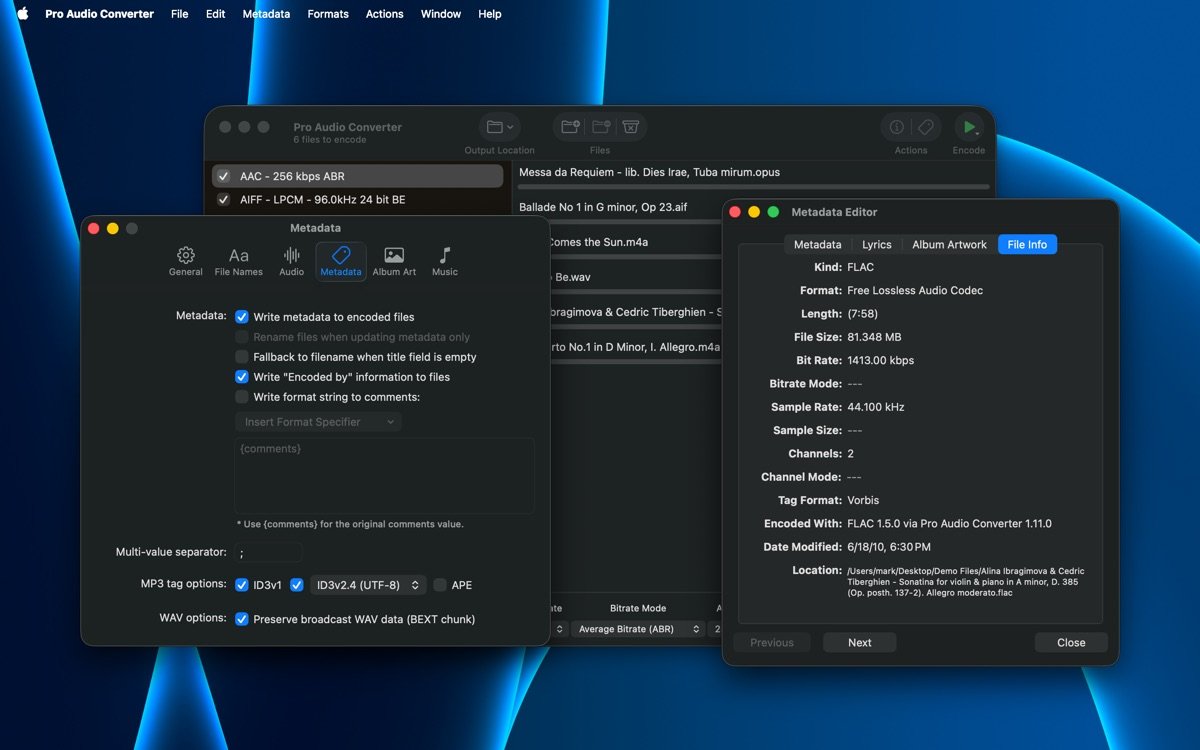Enable Write format string to comments
The image size is (1200, 750).
tap(242, 397)
